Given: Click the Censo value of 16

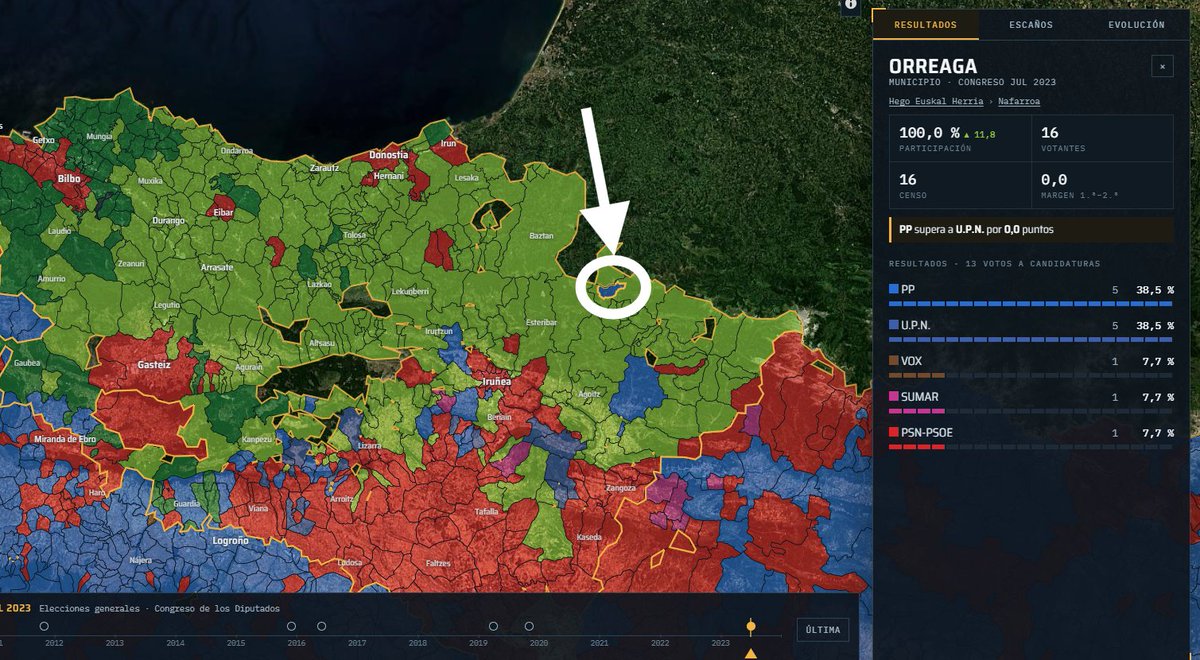Looking at the screenshot, I should click(908, 180).
